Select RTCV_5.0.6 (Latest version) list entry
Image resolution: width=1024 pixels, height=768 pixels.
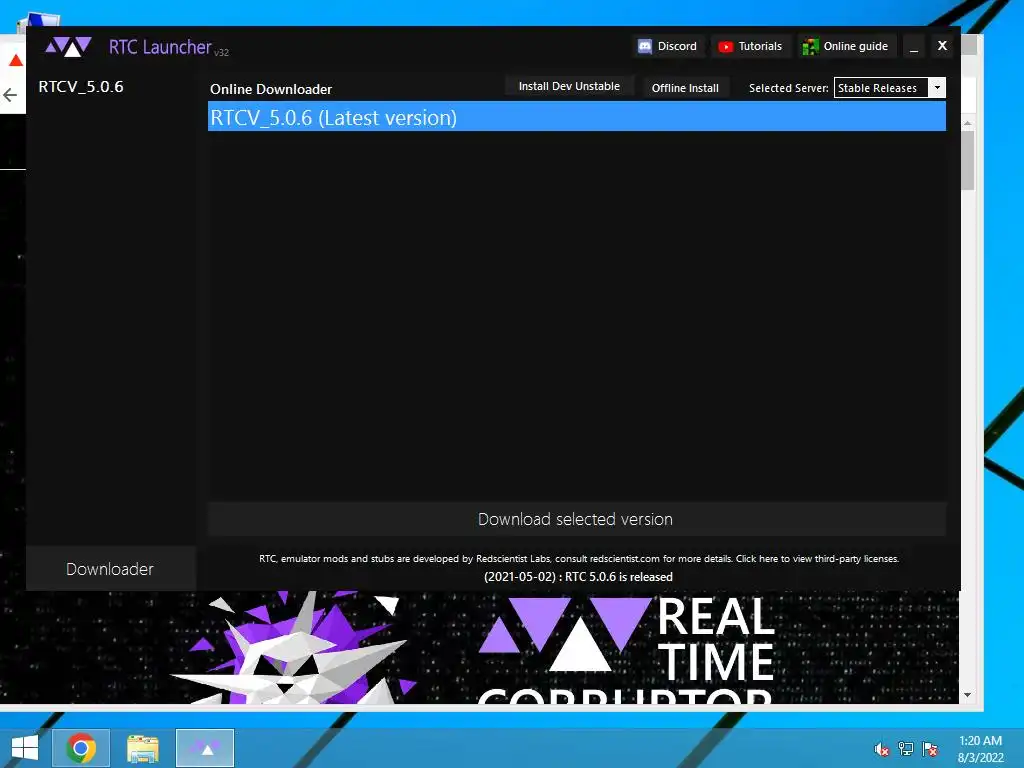click(577, 117)
